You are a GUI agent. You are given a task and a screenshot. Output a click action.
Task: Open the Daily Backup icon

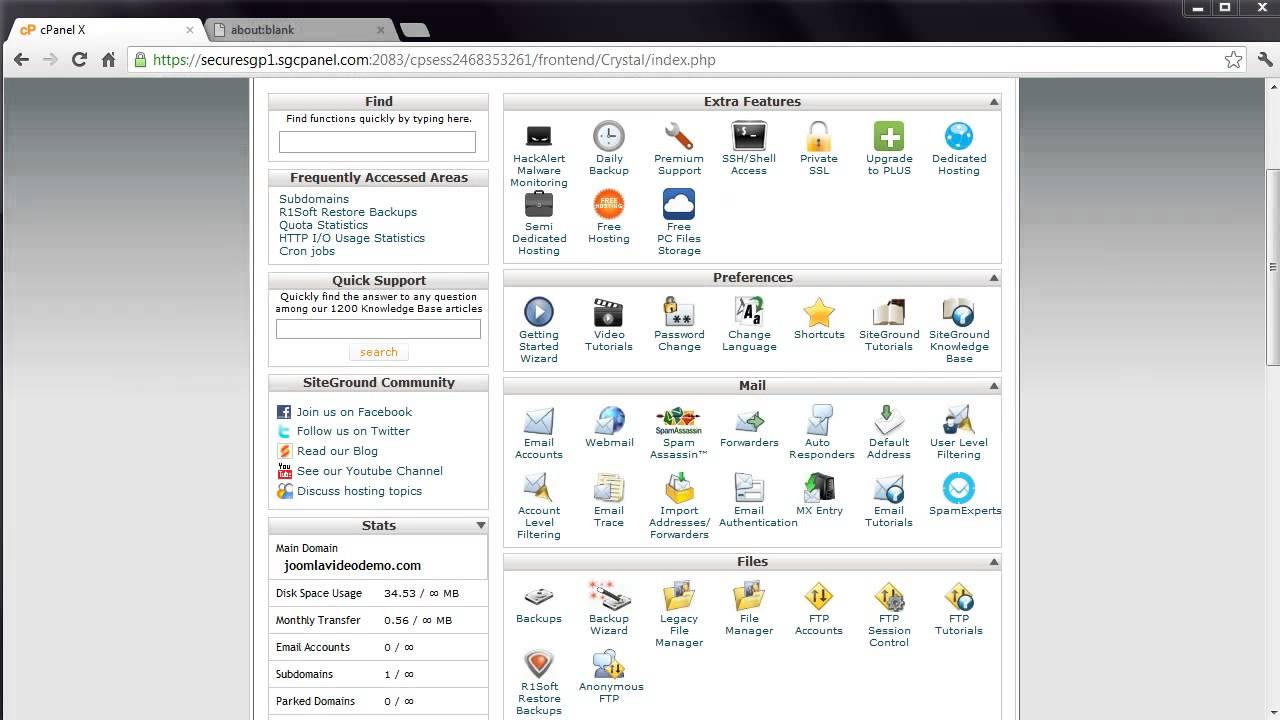click(x=609, y=136)
